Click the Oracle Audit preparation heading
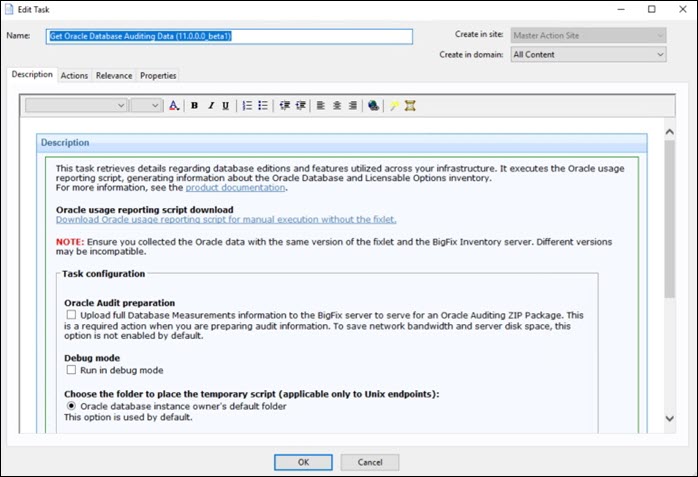 pos(119,303)
